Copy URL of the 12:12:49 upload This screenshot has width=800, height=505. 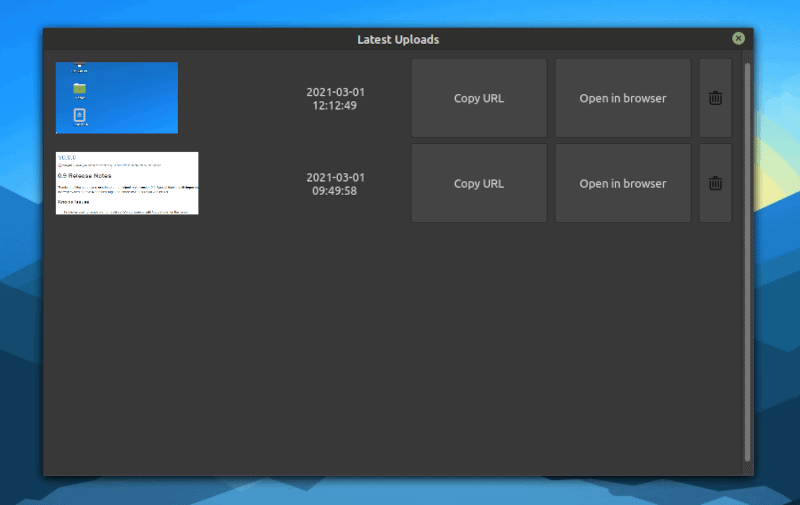[x=479, y=98]
